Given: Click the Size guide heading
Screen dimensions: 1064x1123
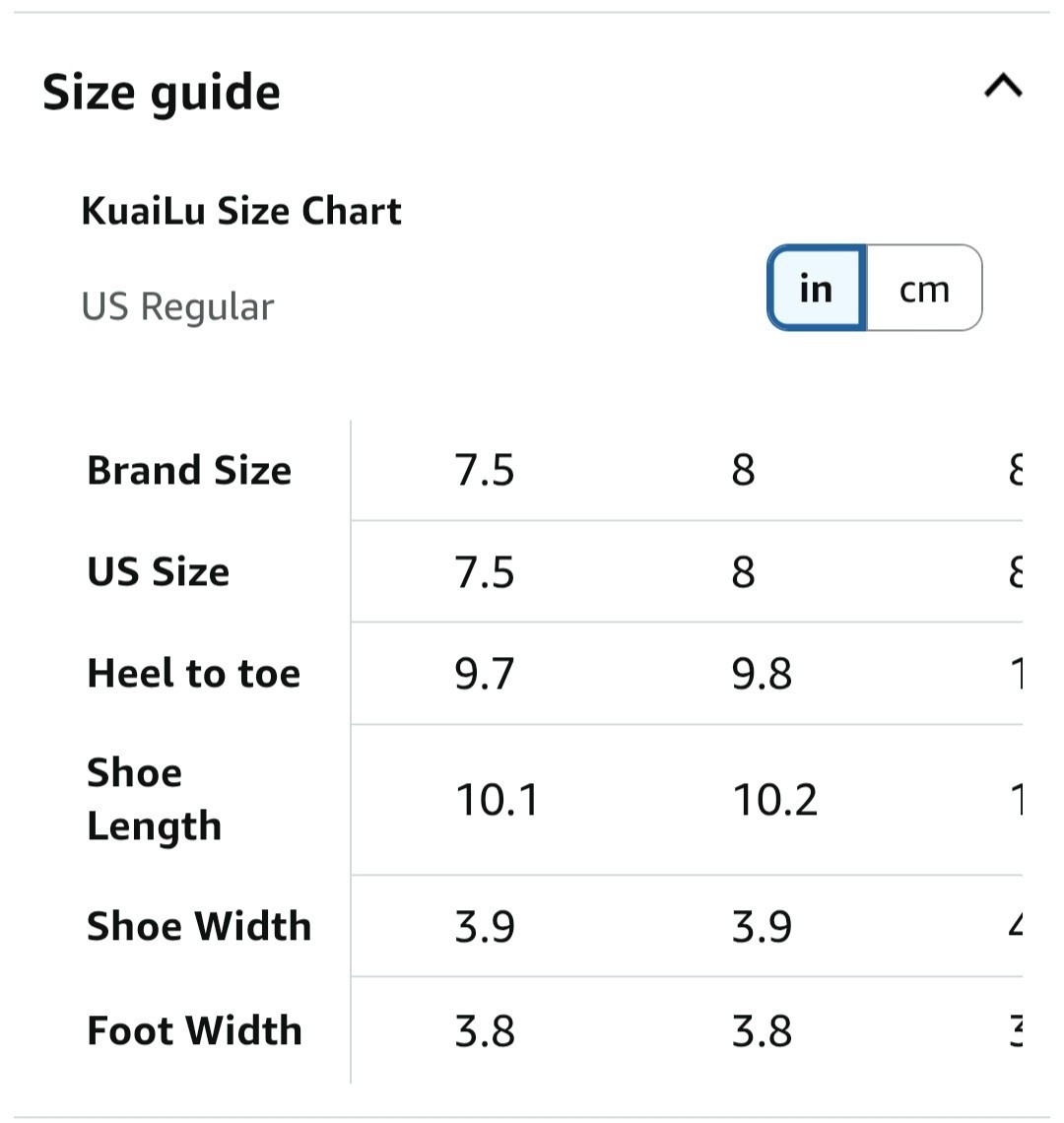Looking at the screenshot, I should tap(162, 93).
